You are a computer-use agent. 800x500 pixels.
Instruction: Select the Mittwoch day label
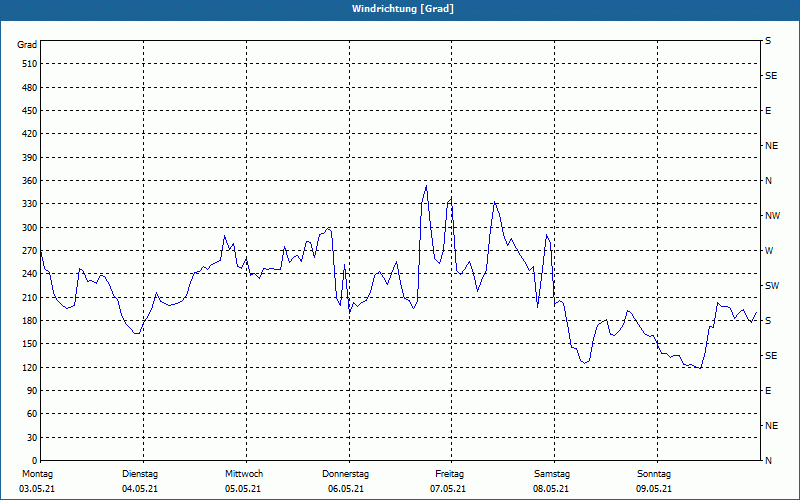click(244, 474)
